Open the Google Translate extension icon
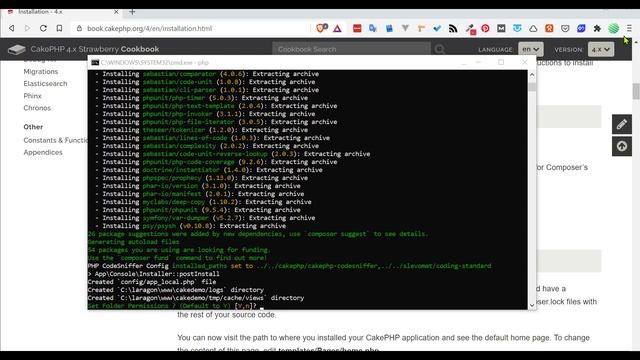 (373, 28)
